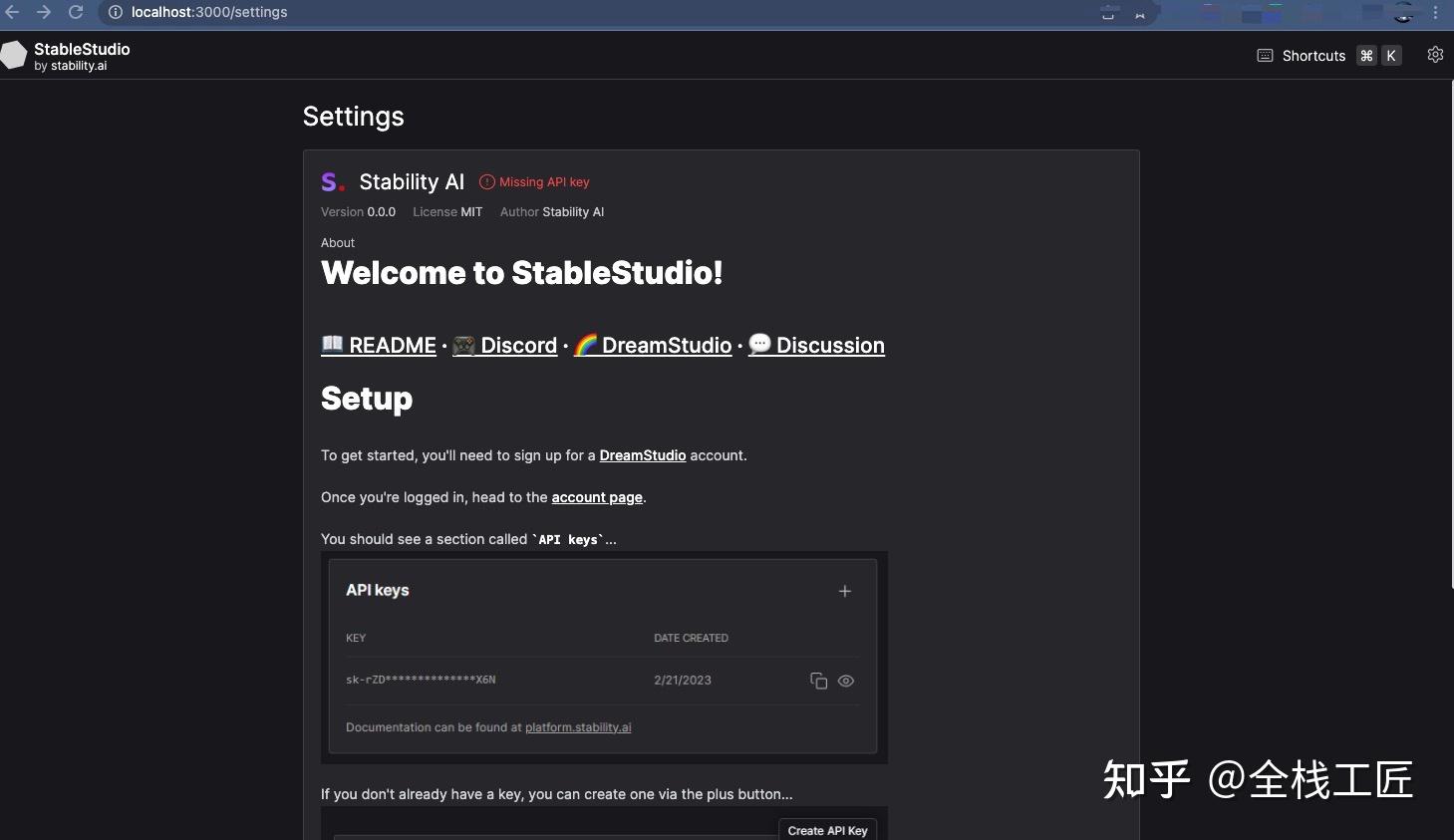Screen dimensions: 1454x840
Task: Click the StableStudio hexagon logo
Action: 14,56
